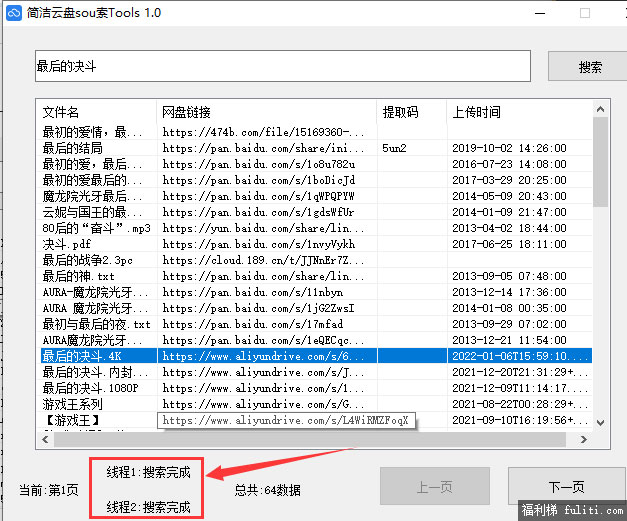Screen dimensions: 627x521
Task: Sort by 文件名 column header
Action: click(x=96, y=111)
